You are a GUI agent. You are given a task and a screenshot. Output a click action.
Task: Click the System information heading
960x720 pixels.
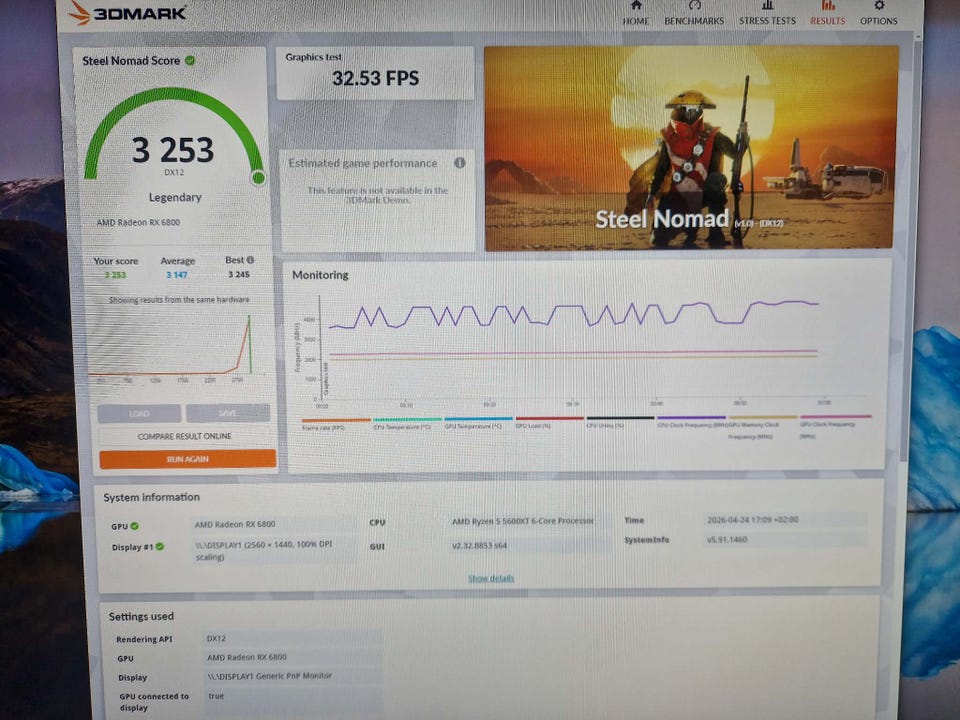coord(151,497)
